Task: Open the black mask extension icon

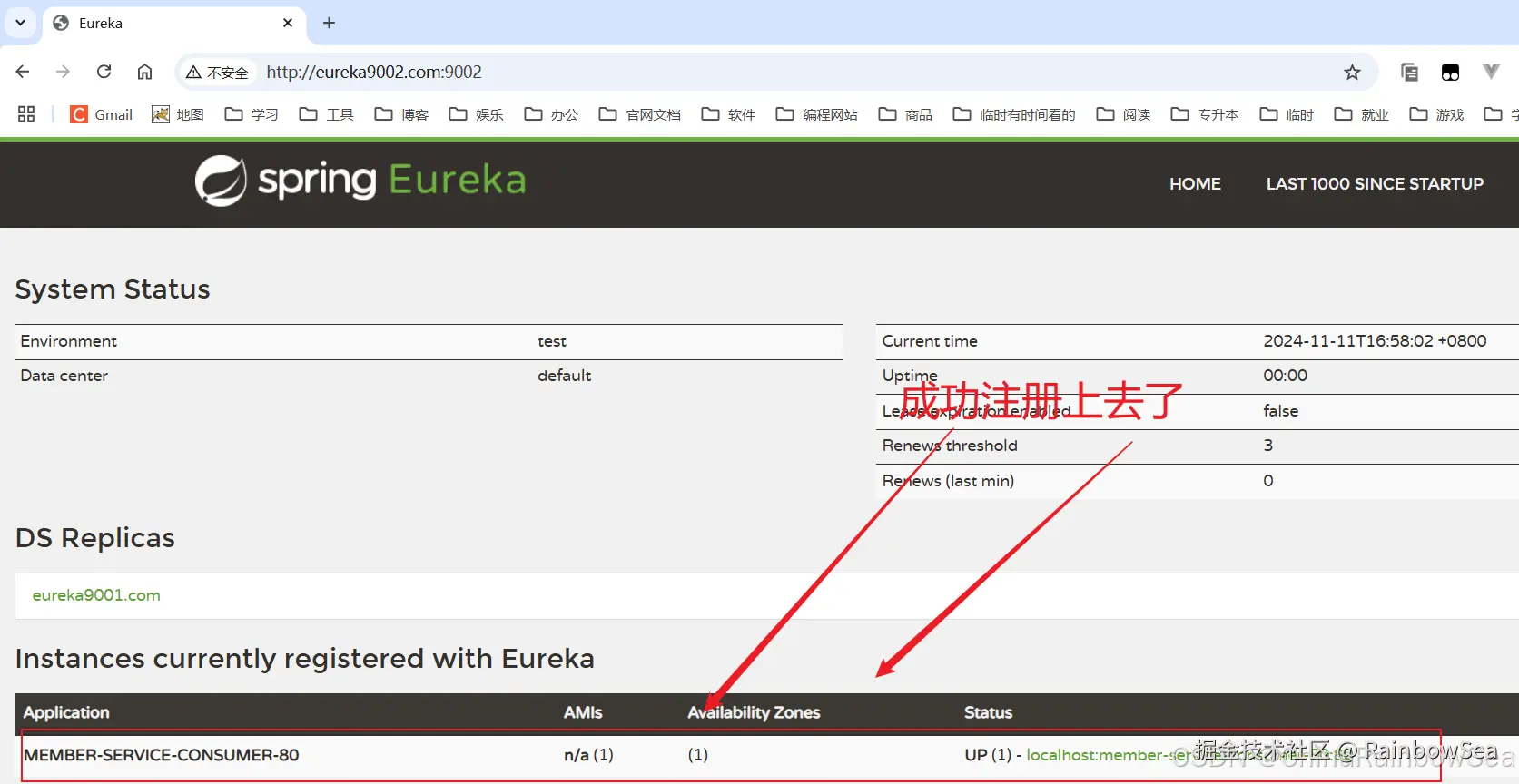Action: 1450,72
